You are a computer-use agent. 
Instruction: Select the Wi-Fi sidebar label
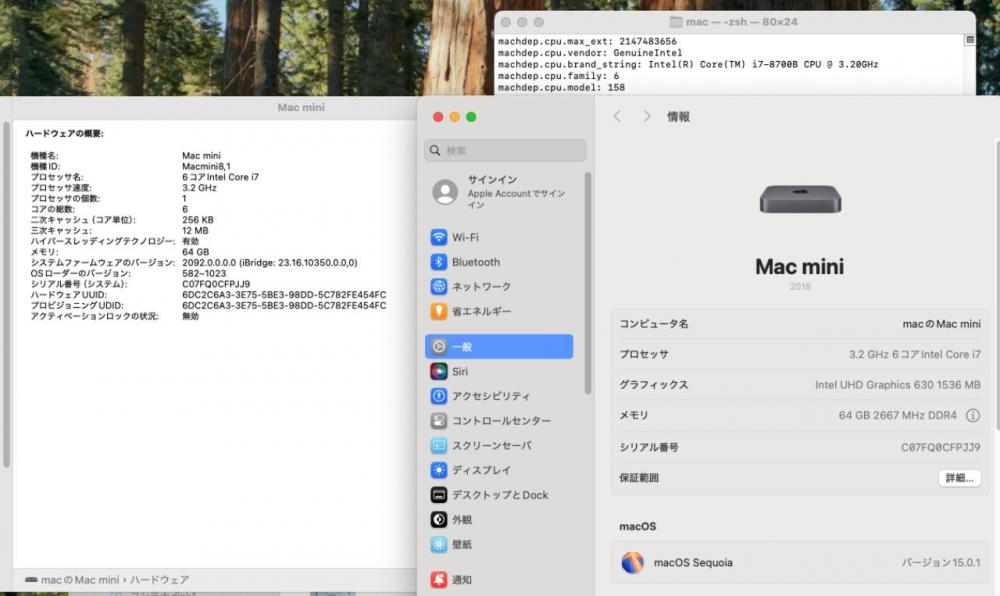(466, 237)
